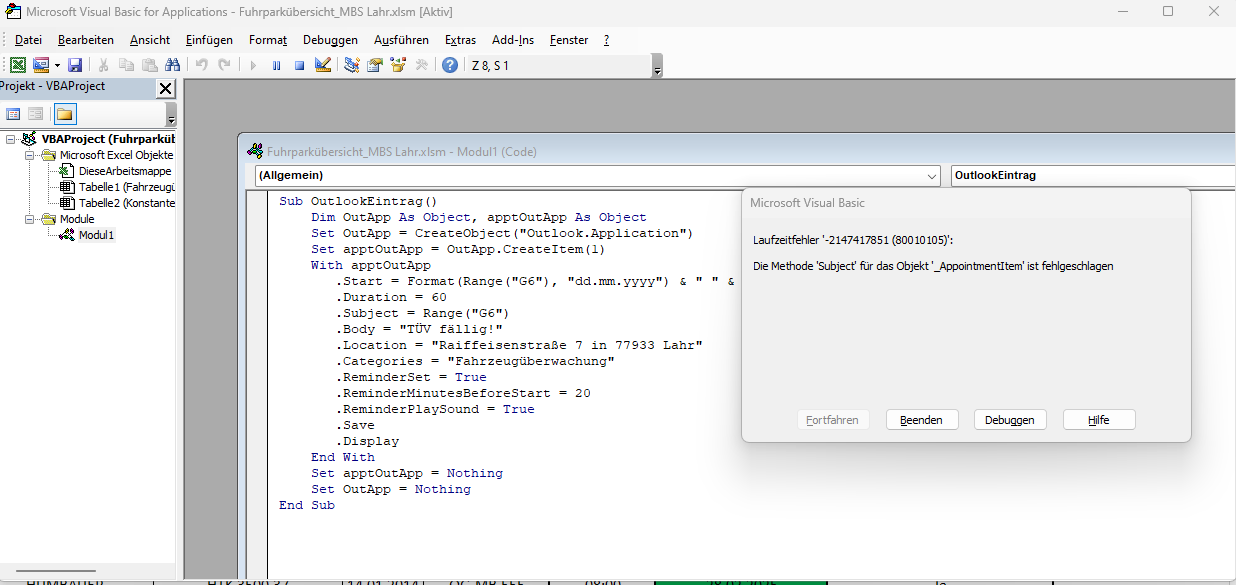Viewport: 1236px width, 585px height.
Task: Save the workbook with the floppy icon
Action: 75,65
